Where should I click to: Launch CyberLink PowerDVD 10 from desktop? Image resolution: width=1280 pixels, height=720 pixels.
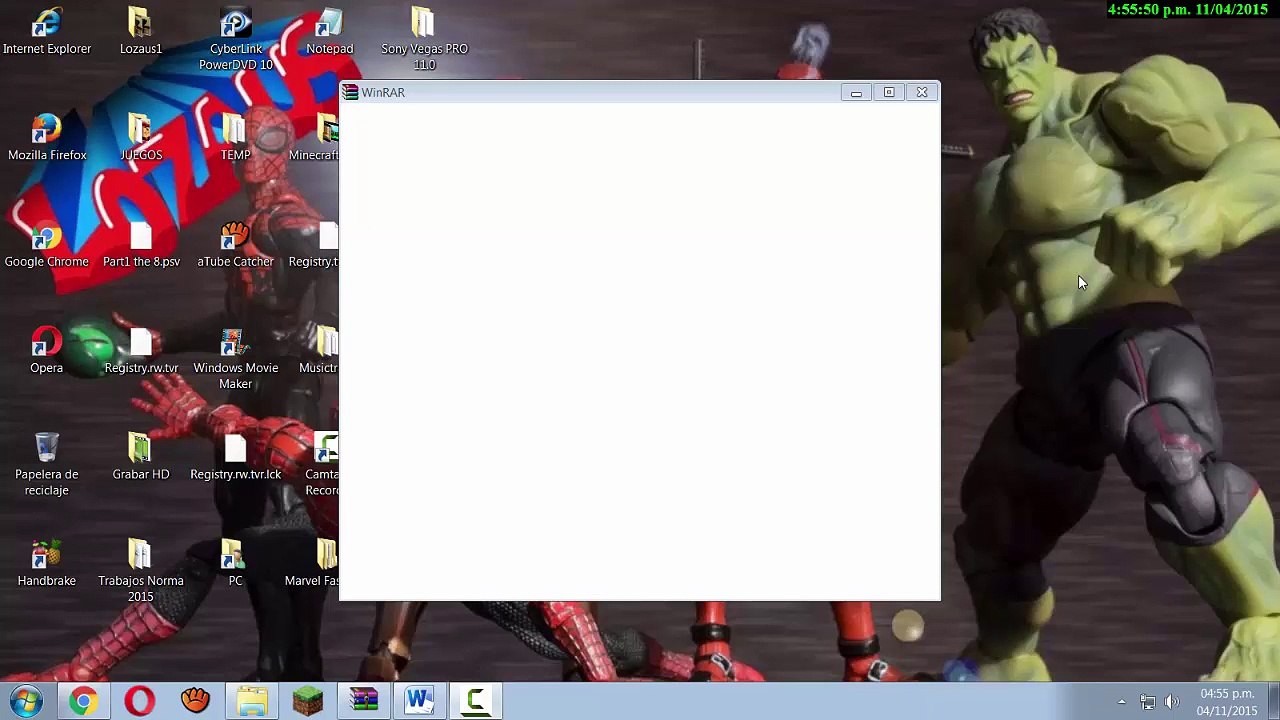coord(236,39)
